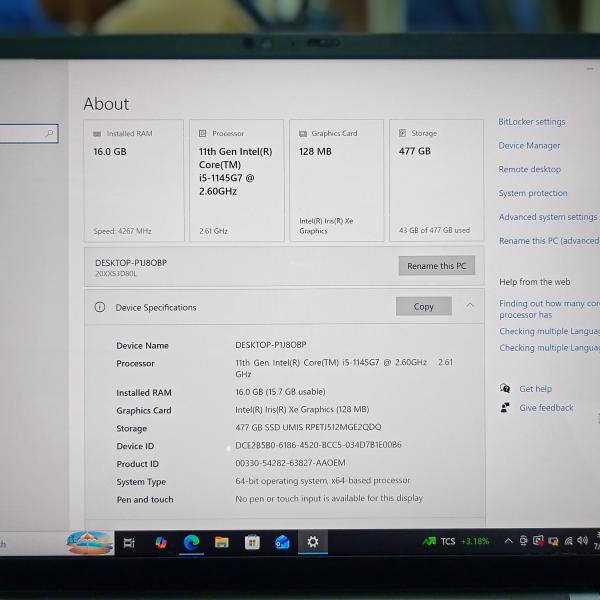Click '16.0 GB (15.7 GB usable)' text
Image resolution: width=600 pixels, height=600 pixels.
(x=280, y=392)
